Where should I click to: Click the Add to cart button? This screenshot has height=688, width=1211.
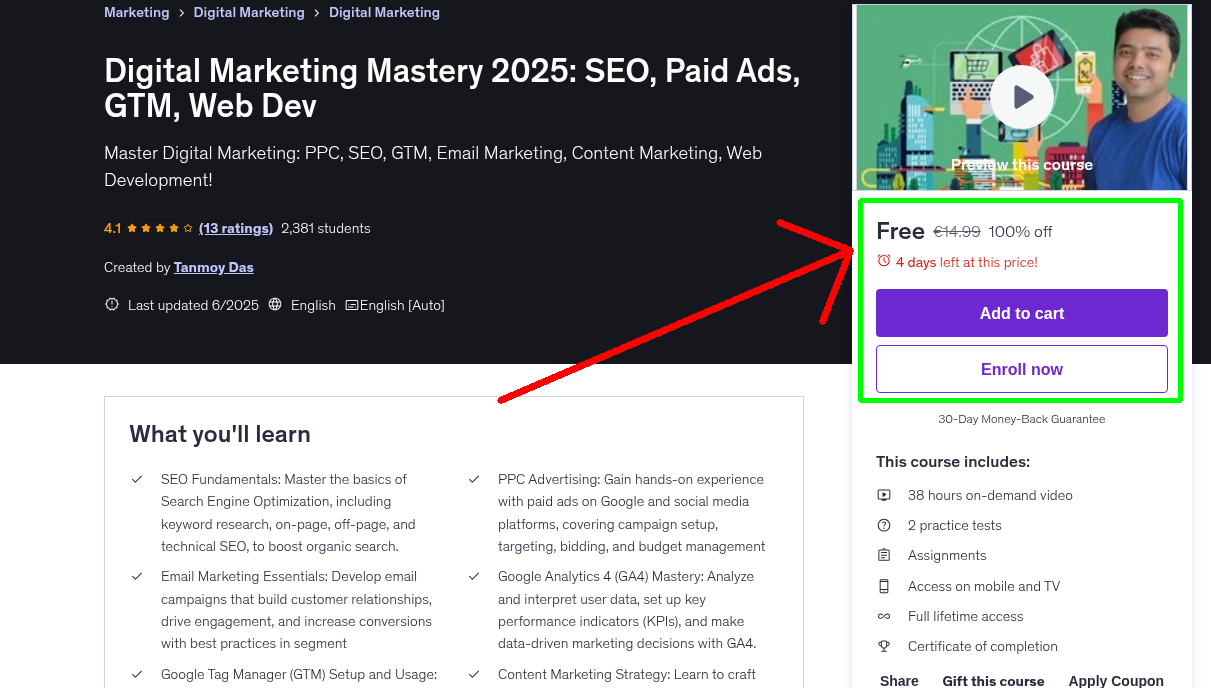coord(1021,313)
